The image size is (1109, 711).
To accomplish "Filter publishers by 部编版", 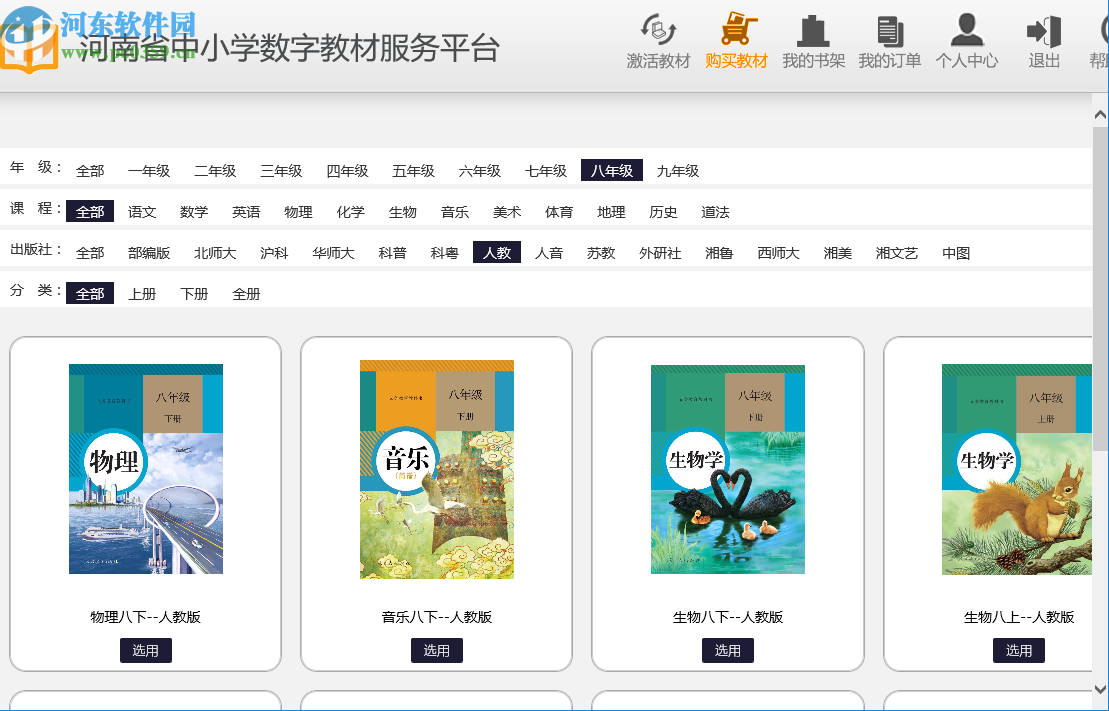I will (149, 252).
